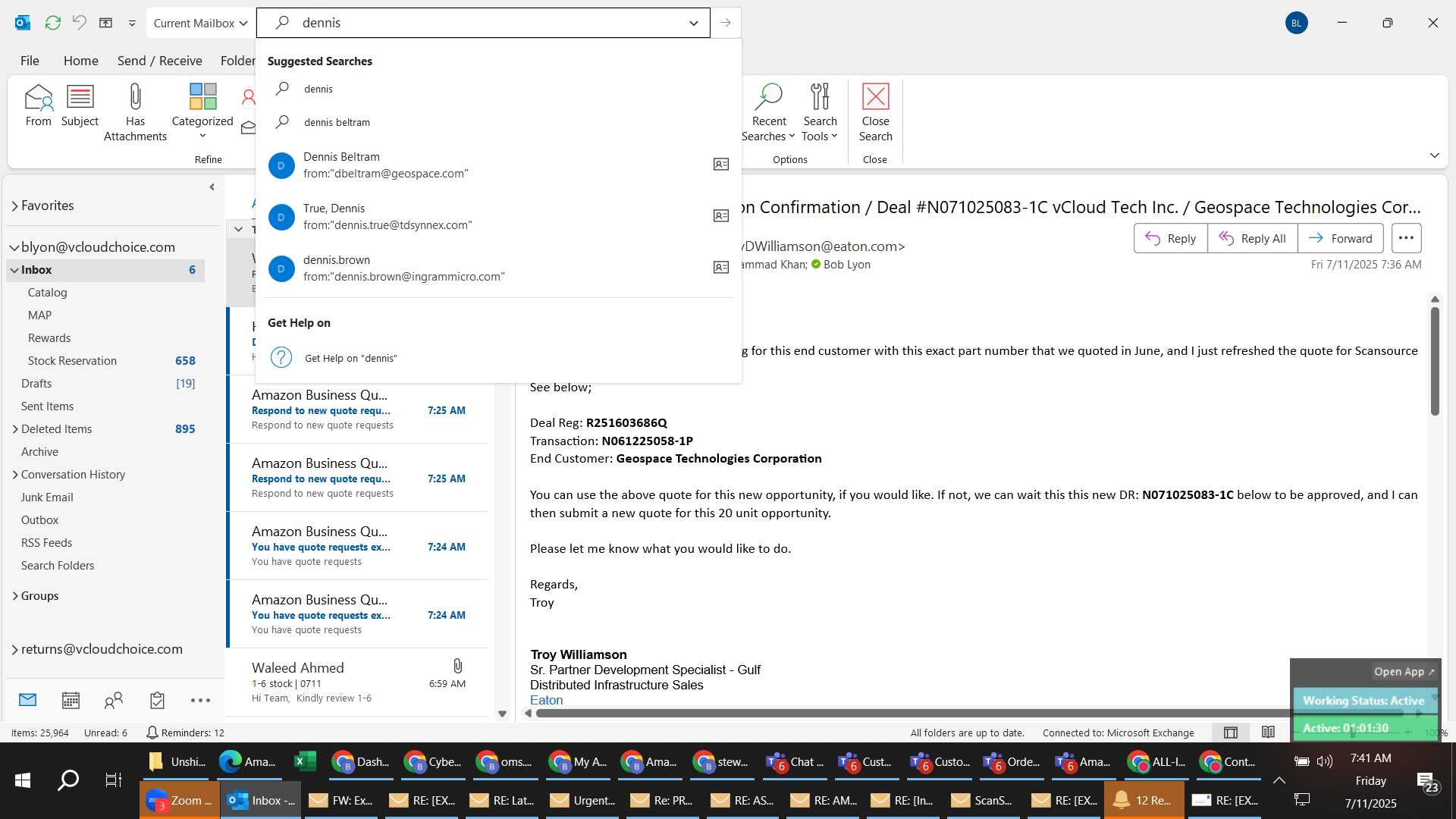1456x819 pixels.
Task: Click the Eaton link in signature
Action: point(546,700)
